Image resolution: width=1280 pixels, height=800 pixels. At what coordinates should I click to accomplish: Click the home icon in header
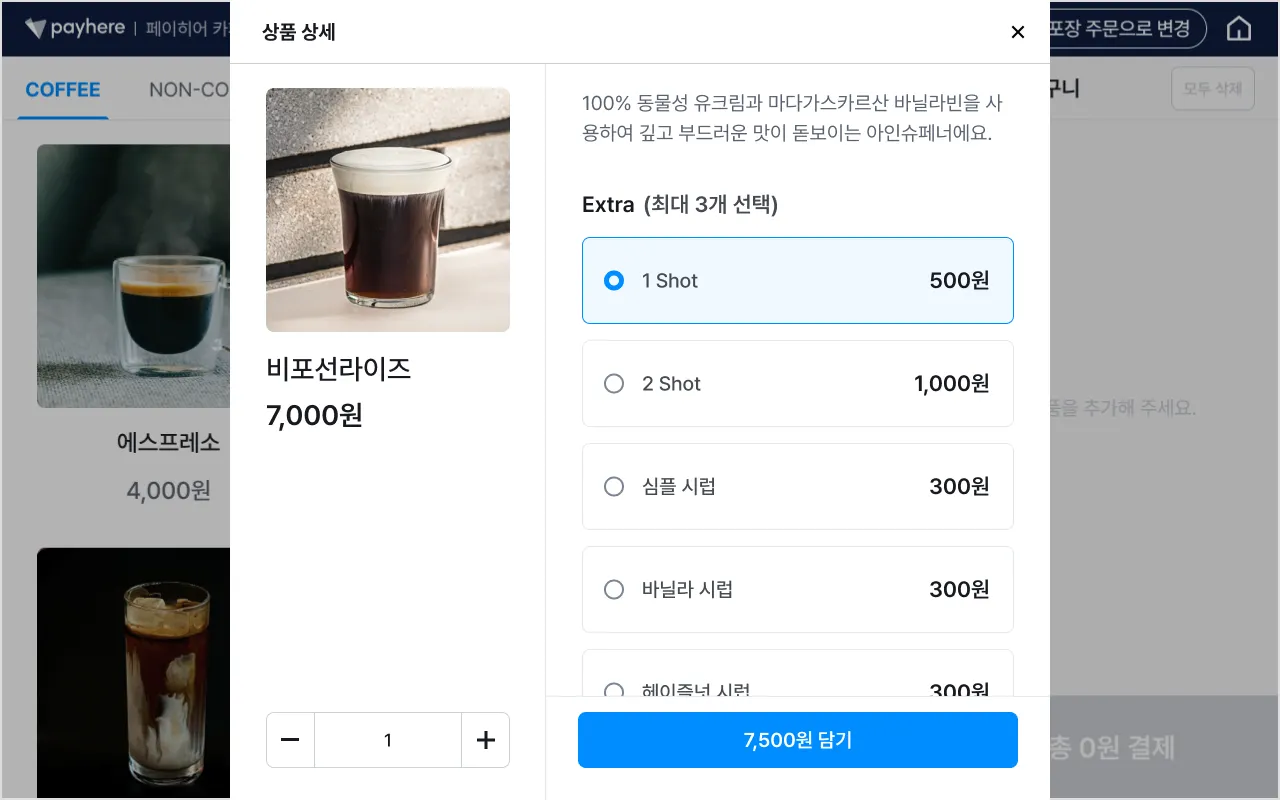coord(1239,29)
